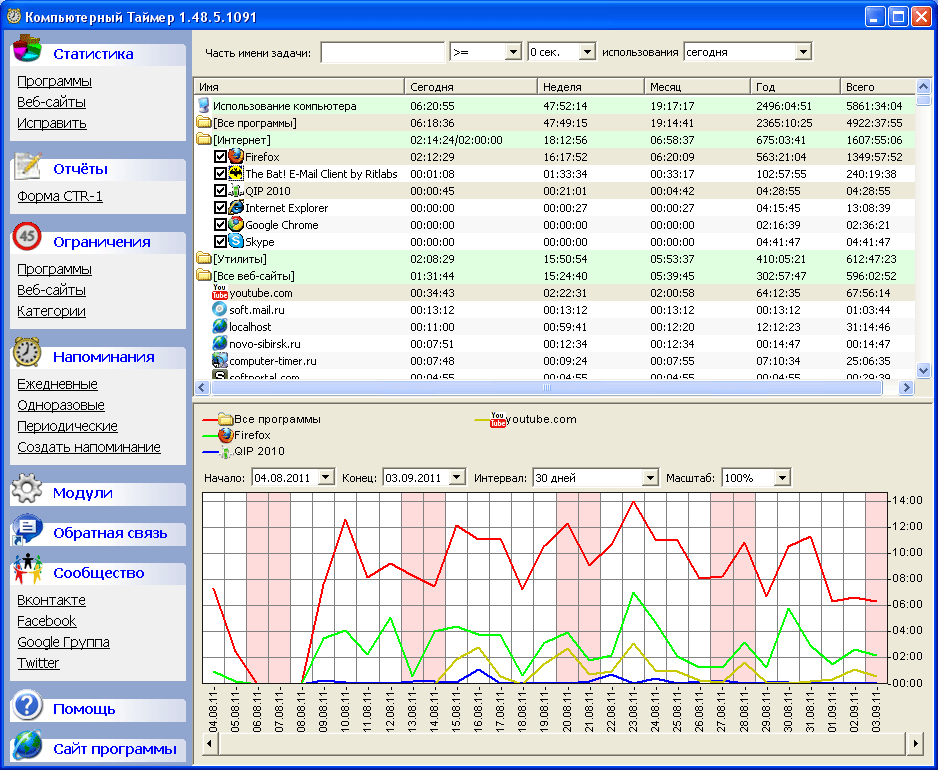Image resolution: width=938 pixels, height=770 pixels.
Task: Uncheck the Firefox checkbox in list
Action: [x=221, y=157]
